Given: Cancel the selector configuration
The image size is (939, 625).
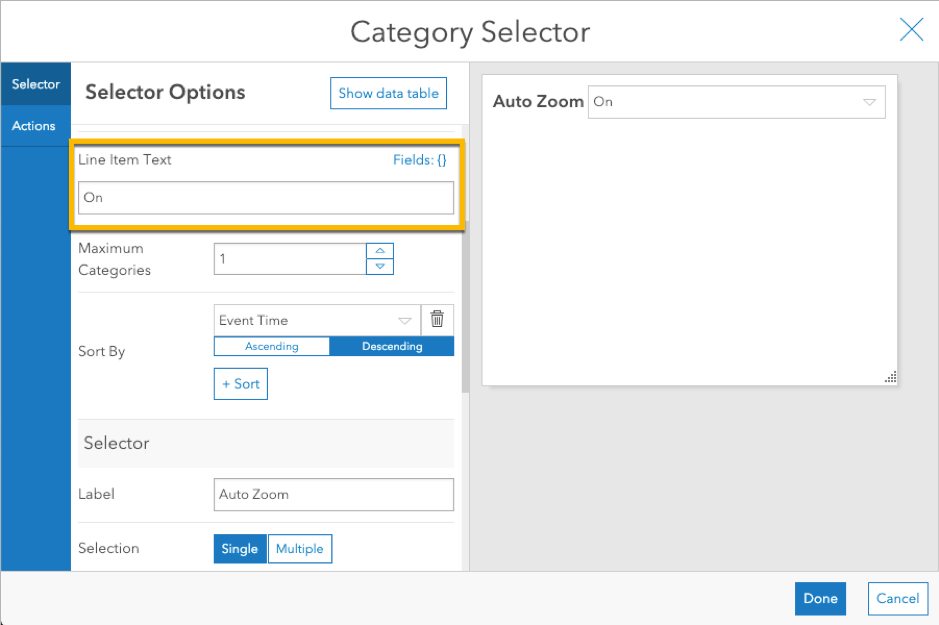Looking at the screenshot, I should tap(897, 598).
